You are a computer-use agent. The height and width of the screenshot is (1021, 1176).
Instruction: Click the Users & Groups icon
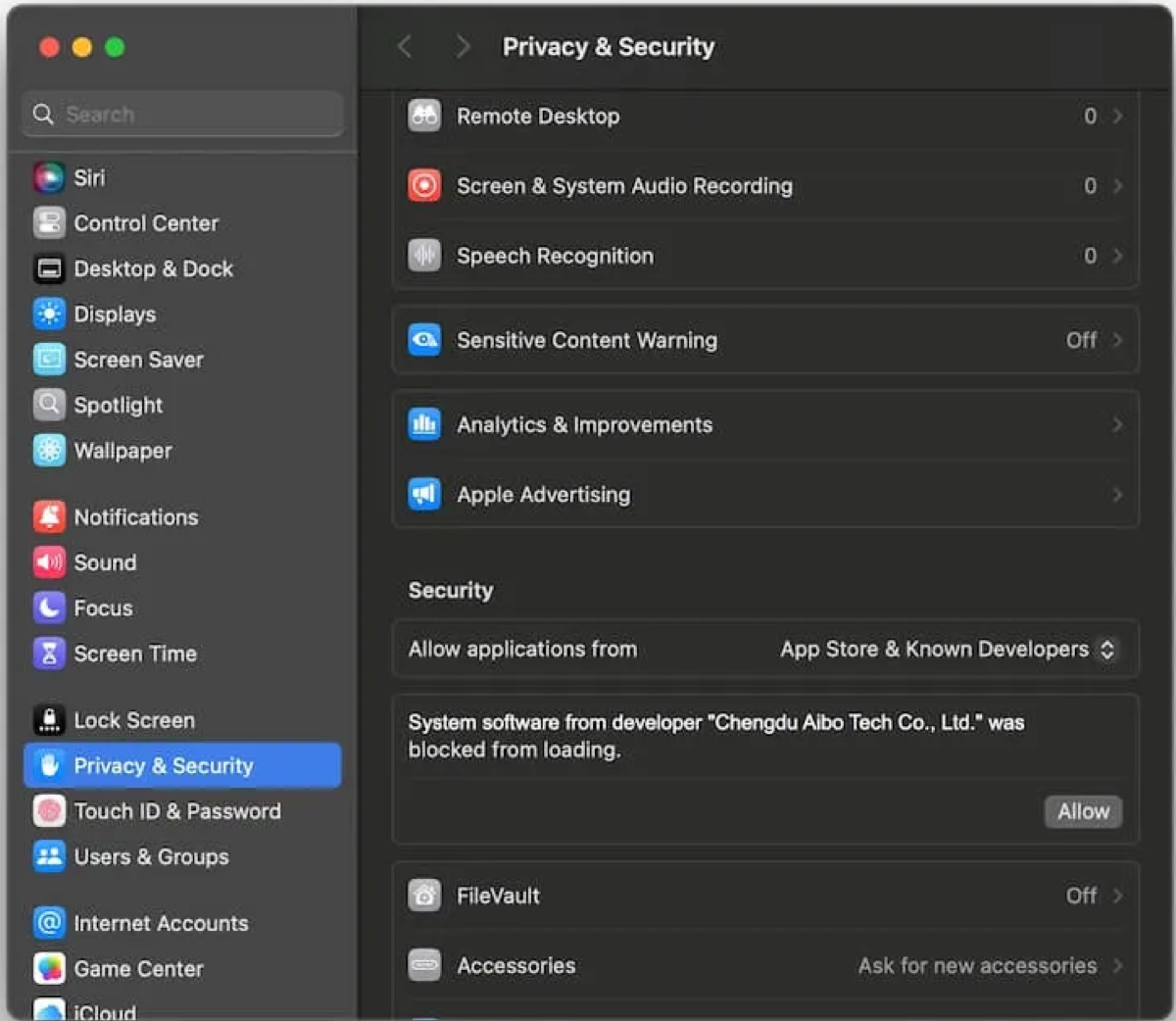(49, 856)
